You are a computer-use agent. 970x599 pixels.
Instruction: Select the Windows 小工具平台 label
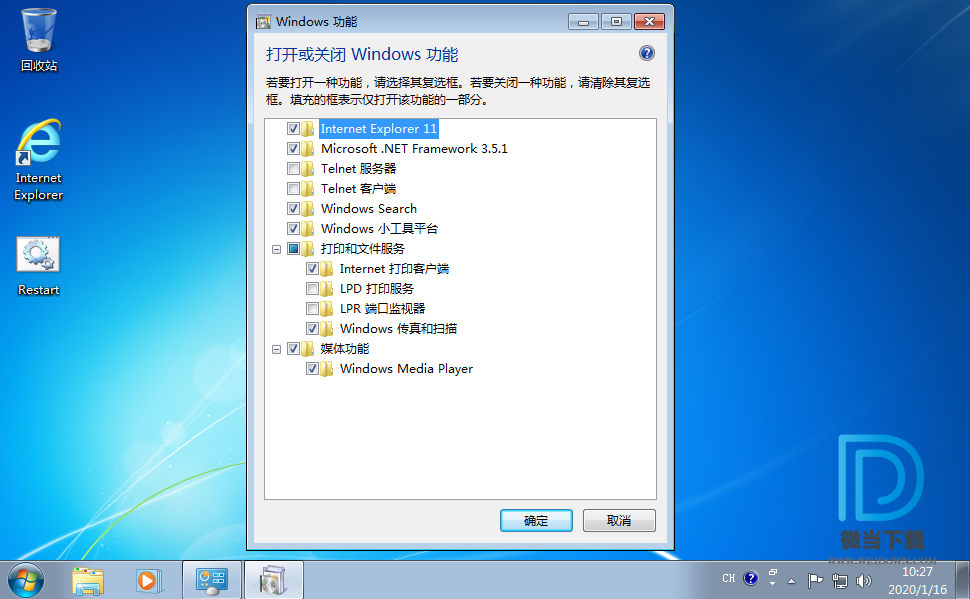(379, 228)
